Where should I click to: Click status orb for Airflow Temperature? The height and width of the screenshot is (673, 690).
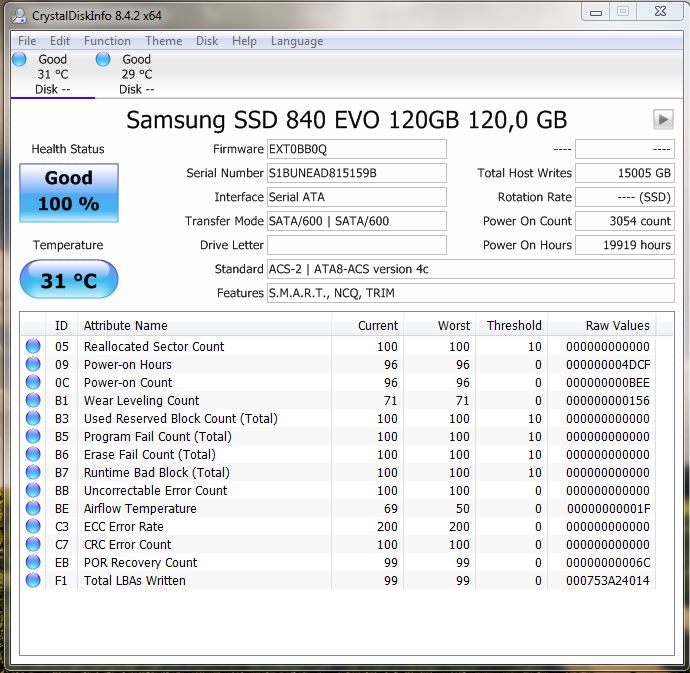pos(33,508)
